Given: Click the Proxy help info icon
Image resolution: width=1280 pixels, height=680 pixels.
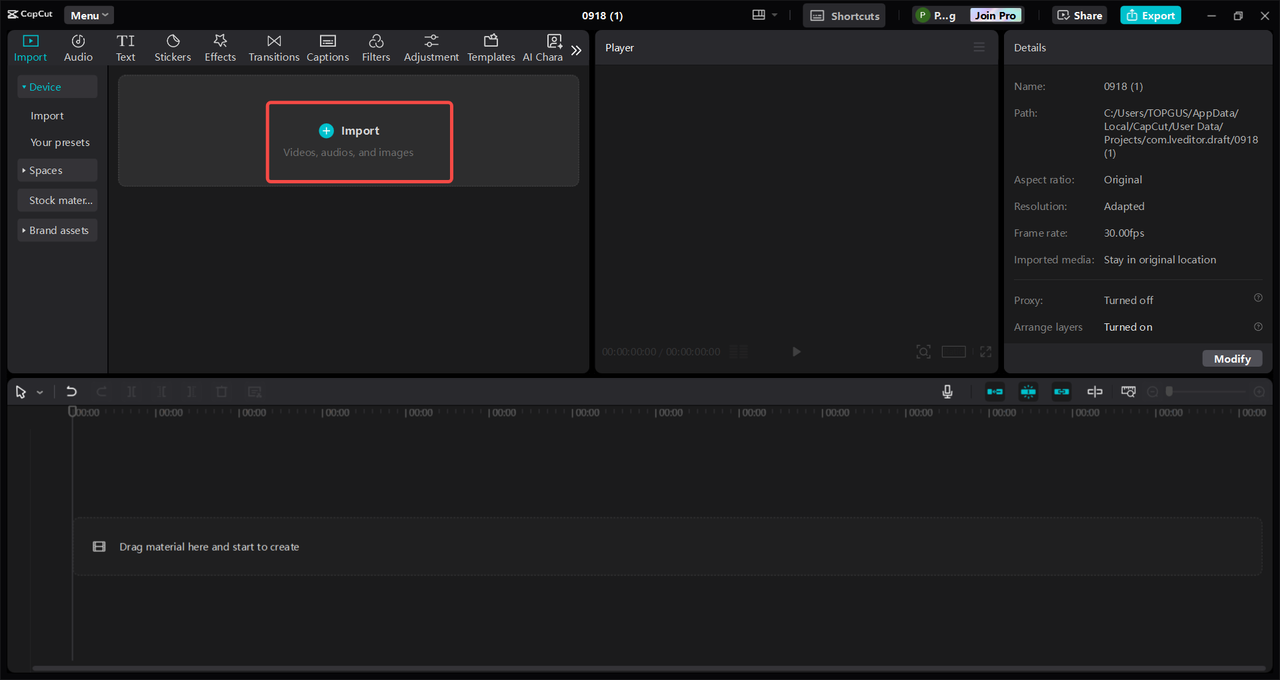Looking at the screenshot, I should pyautogui.click(x=1258, y=299).
